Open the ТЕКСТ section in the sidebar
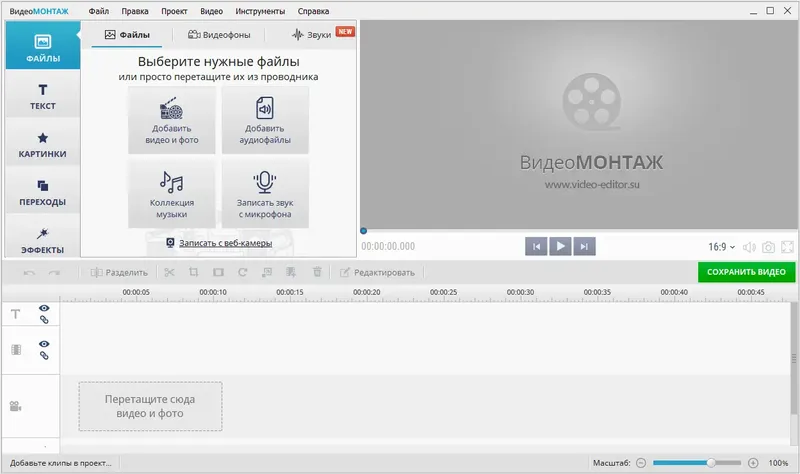The height and width of the screenshot is (474, 800). pyautogui.click(x=43, y=96)
